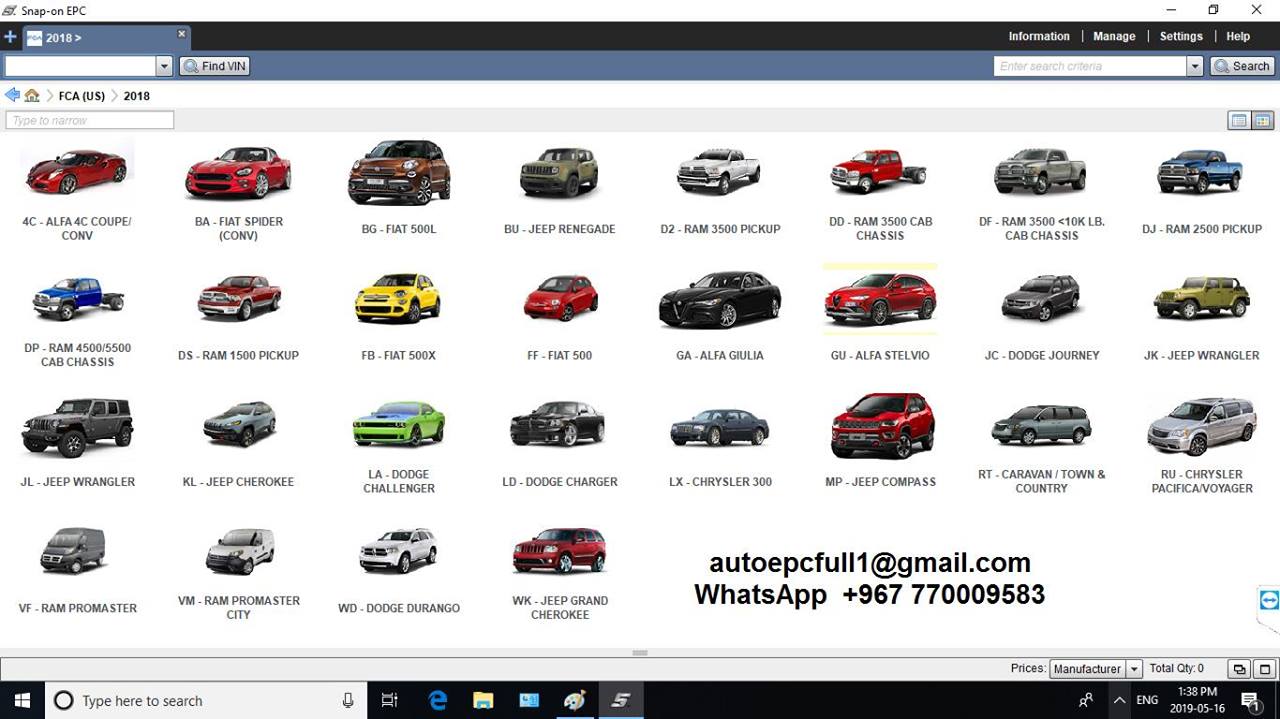Image resolution: width=1280 pixels, height=719 pixels.
Task: Click the TeamViewer side panel icon
Action: pos(1269,600)
